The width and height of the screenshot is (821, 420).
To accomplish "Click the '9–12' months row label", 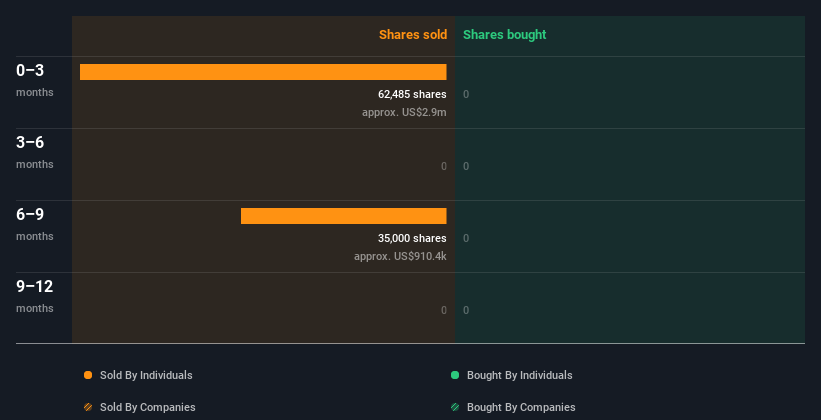I will tap(35, 286).
